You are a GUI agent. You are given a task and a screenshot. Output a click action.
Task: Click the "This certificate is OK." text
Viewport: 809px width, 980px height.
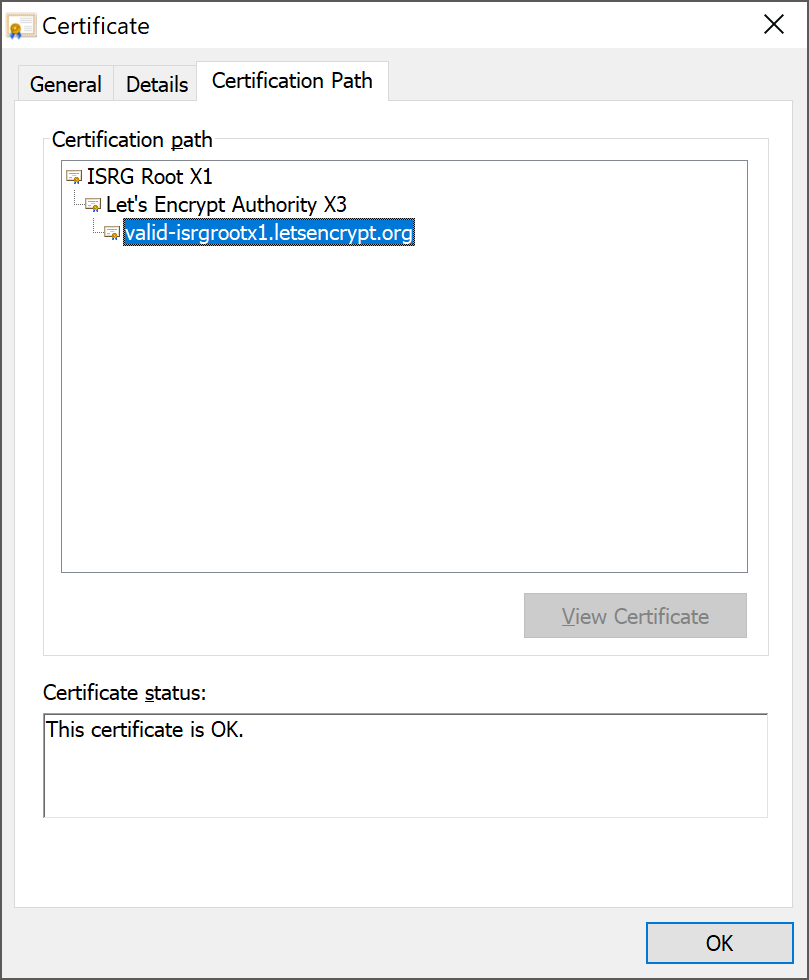click(x=144, y=729)
